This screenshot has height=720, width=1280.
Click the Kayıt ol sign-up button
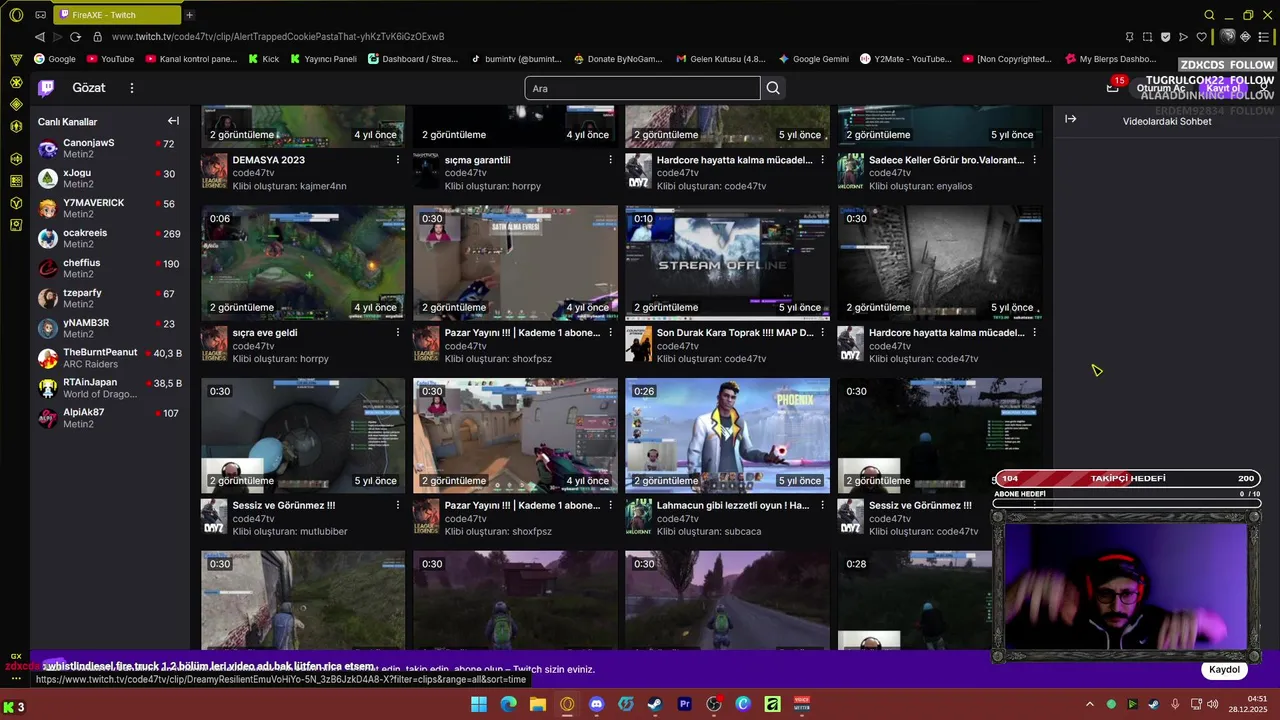point(1223,88)
